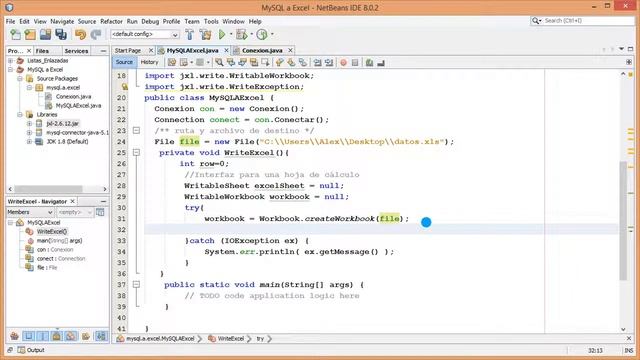Viewport: 640px width, 360px height.
Task: Open the Navigate menu
Action: click(x=62, y=21)
